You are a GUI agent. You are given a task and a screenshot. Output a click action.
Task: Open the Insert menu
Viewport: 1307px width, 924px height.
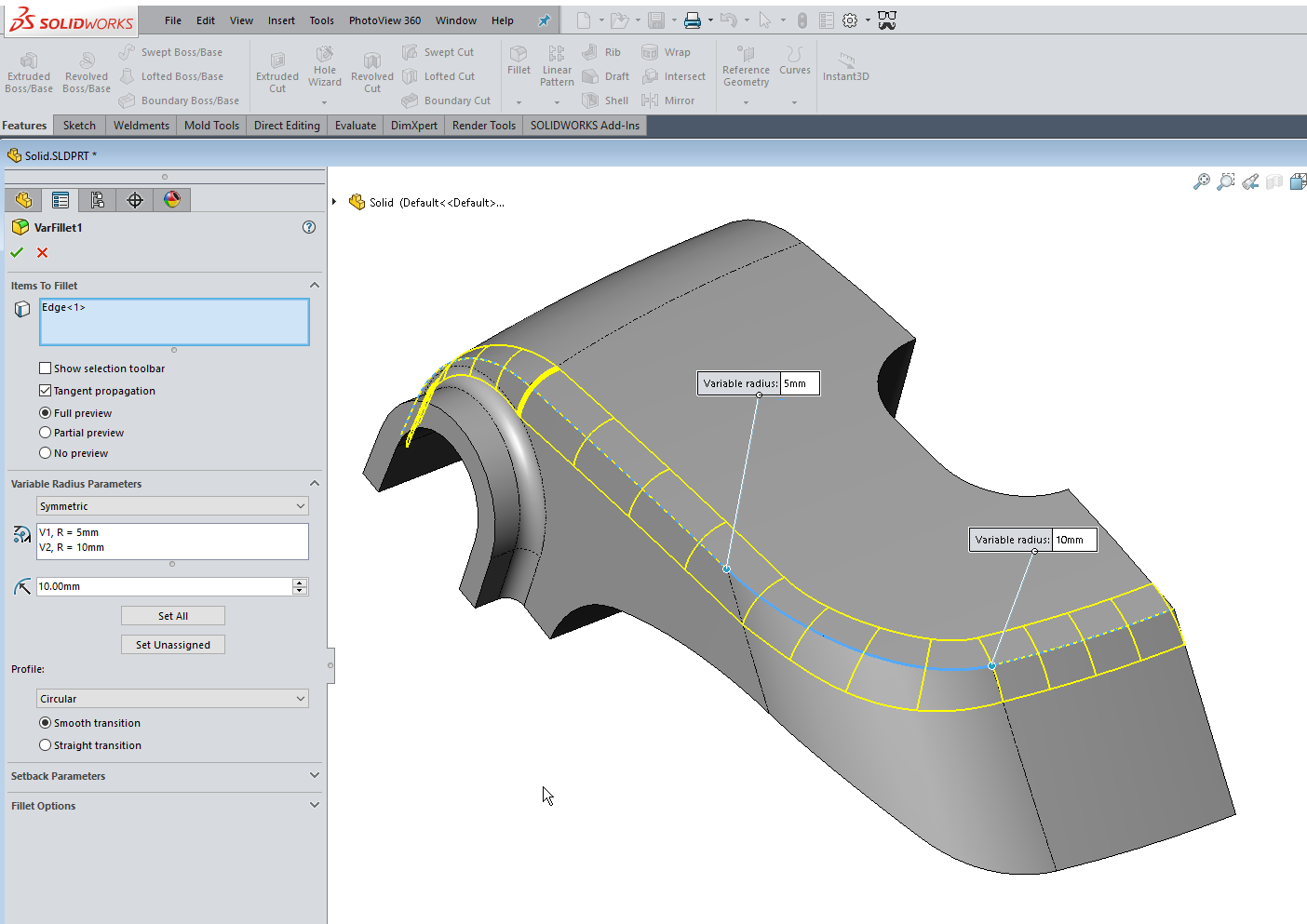tap(281, 20)
